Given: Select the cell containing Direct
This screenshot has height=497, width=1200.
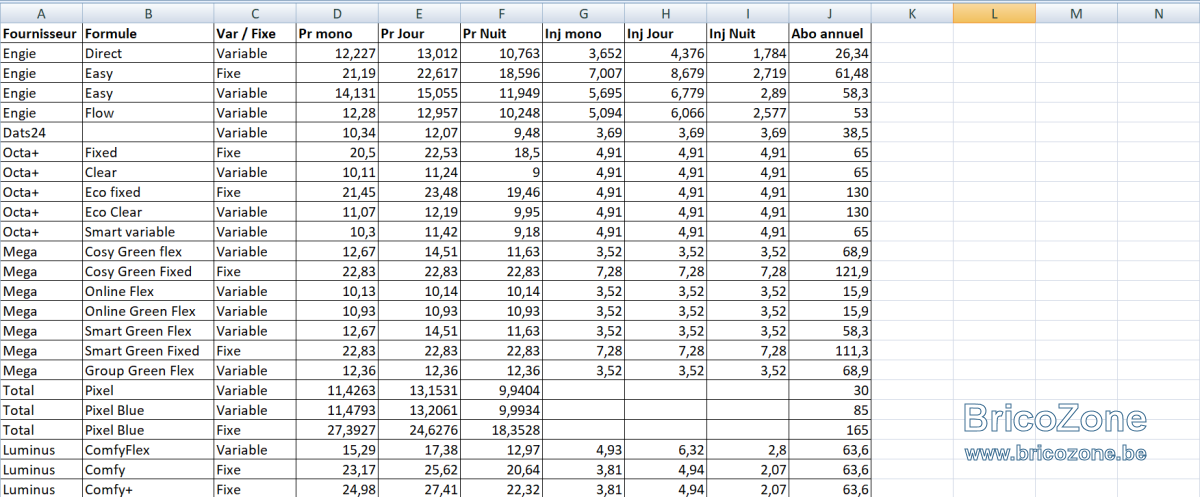Looking at the screenshot, I should 148,53.
